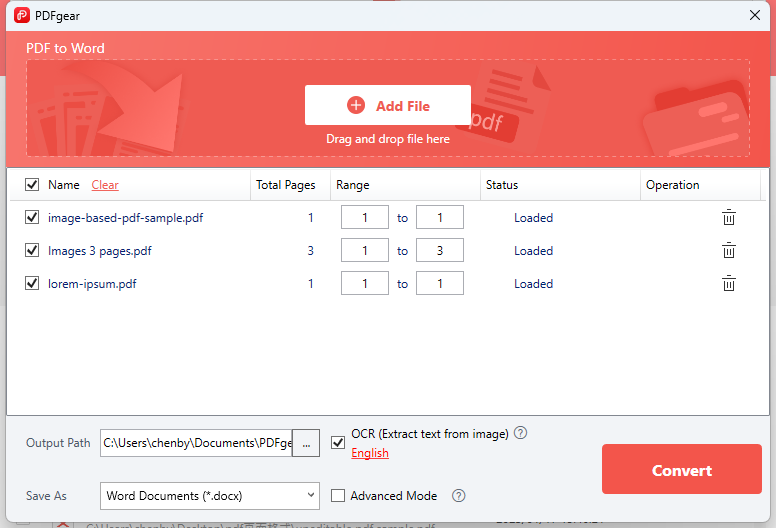Uncheck lorem-ipsum.pdf checkbox
The image size is (776, 528).
click(x=32, y=284)
